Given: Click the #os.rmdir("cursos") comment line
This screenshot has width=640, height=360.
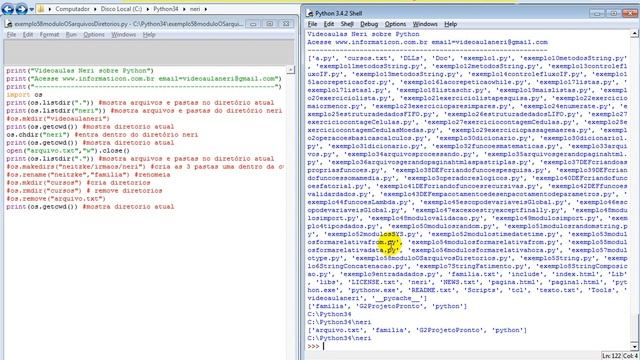Looking at the screenshot, I should (84, 191).
